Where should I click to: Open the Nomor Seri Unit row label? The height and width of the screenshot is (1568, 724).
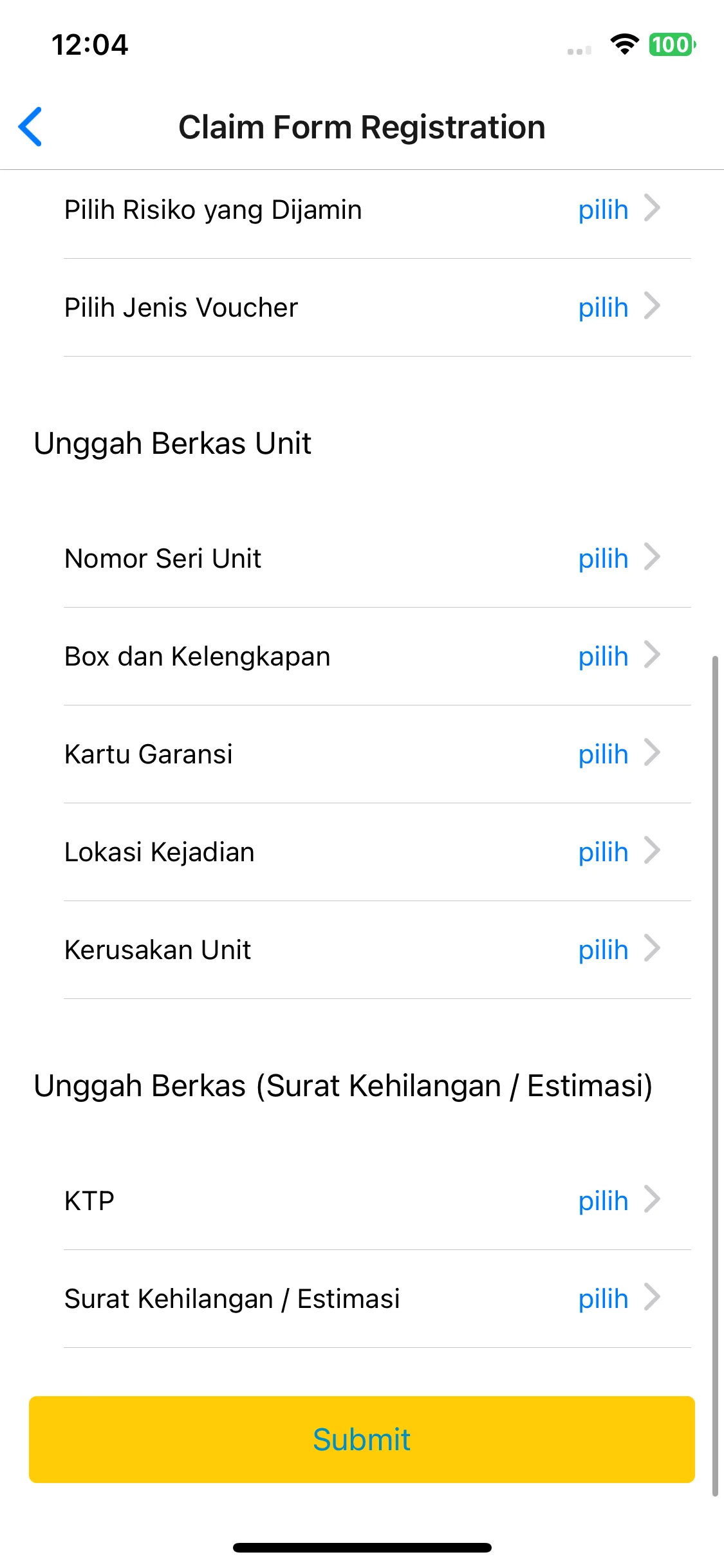point(163,558)
